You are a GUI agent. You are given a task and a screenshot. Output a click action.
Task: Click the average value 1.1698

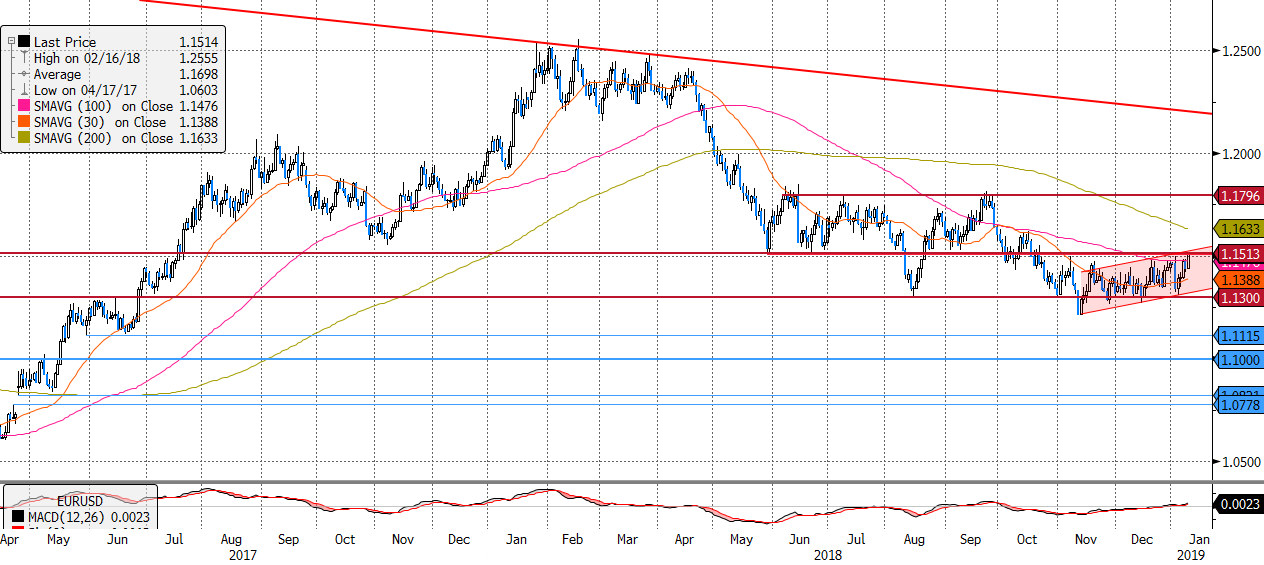(x=197, y=74)
